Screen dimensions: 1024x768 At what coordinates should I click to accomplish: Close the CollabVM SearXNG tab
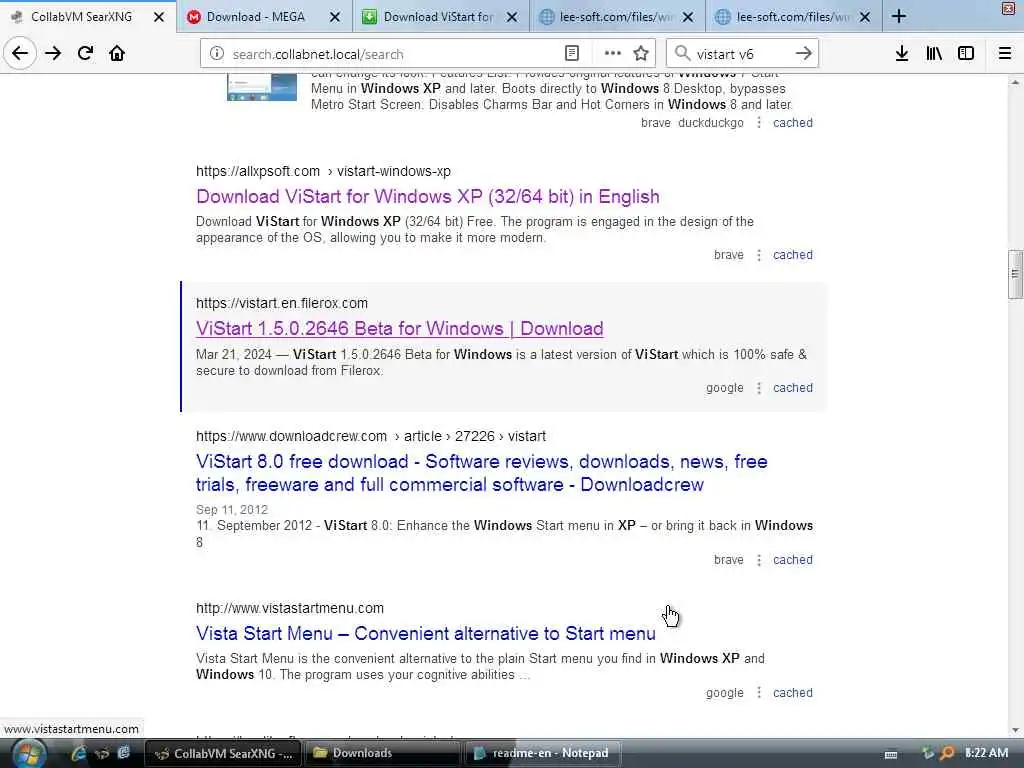pyautogui.click(x=159, y=17)
